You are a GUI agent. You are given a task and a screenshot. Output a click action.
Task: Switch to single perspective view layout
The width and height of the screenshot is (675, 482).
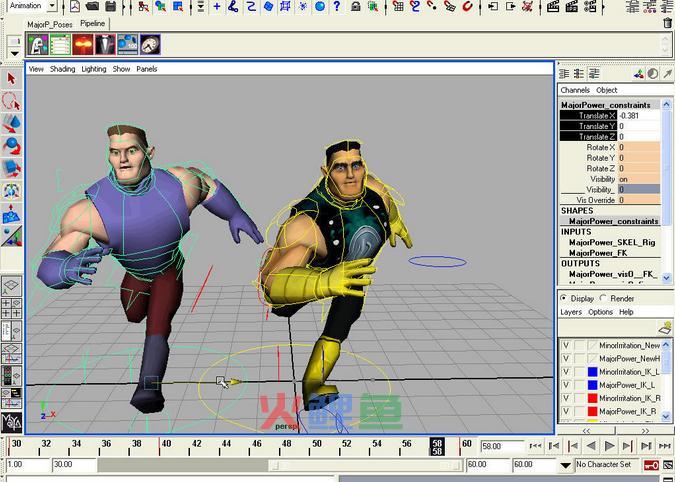(x=11, y=286)
